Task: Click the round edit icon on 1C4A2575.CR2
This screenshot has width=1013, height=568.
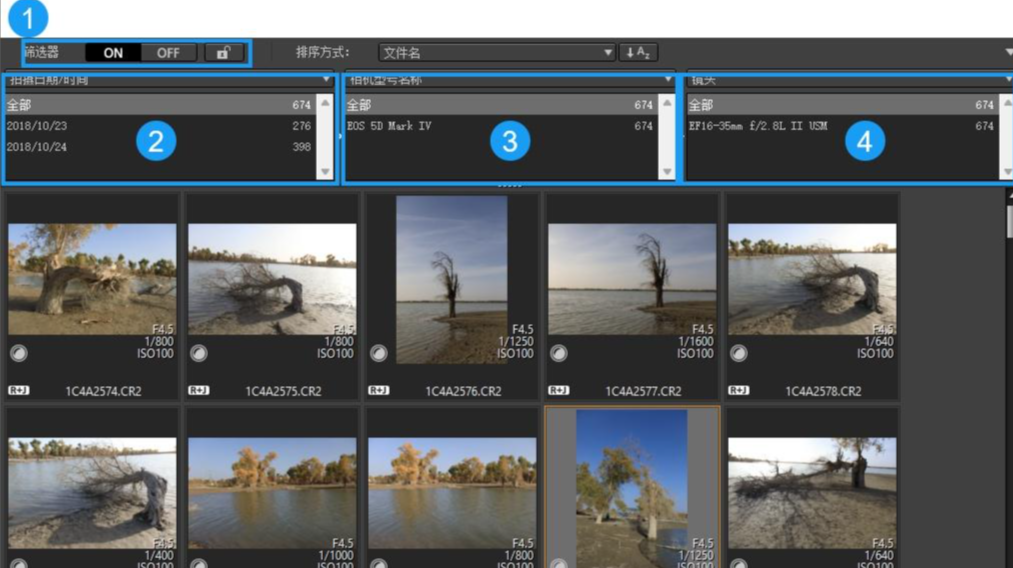Action: coord(199,353)
